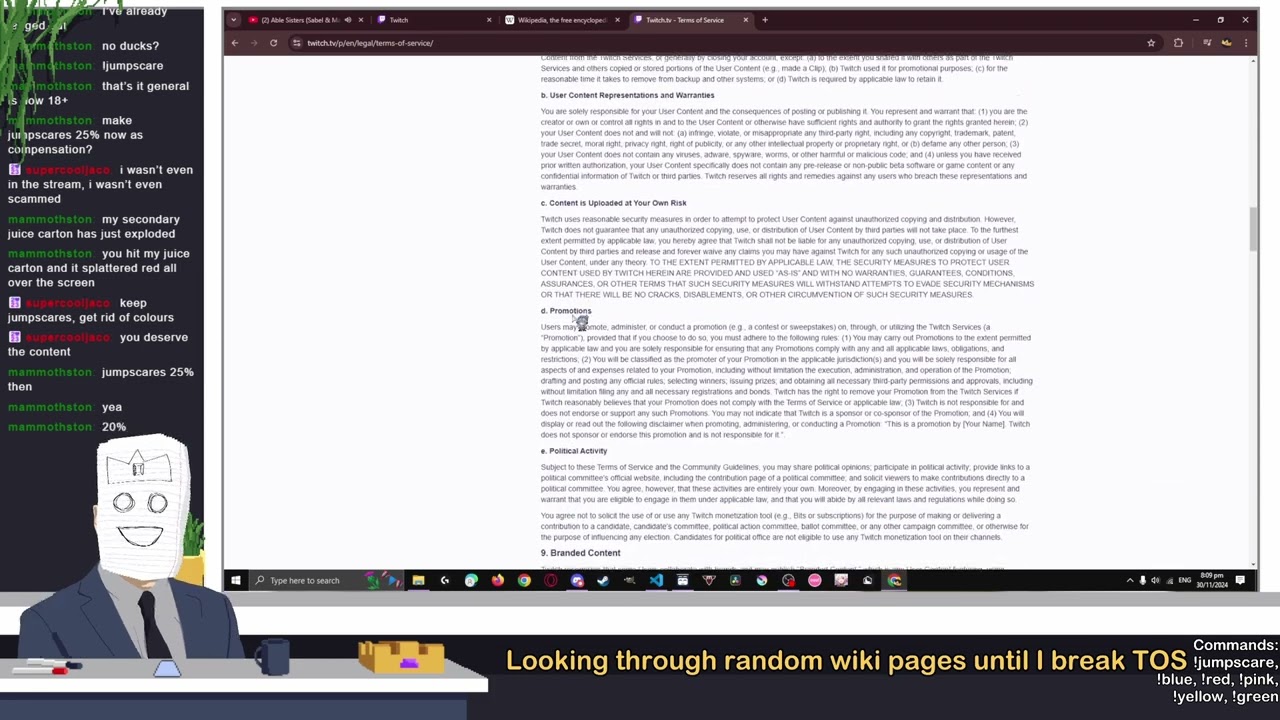The height and width of the screenshot is (720, 1280).
Task: Click the 'my secondary juice carton has just exploded' message
Action: [94, 226]
